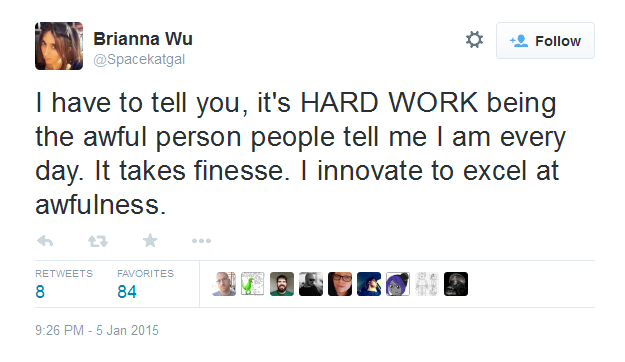Viewport: 625px width, 362px height.
Task: Follow Brianna Wu with the Follow button
Action: (x=545, y=41)
